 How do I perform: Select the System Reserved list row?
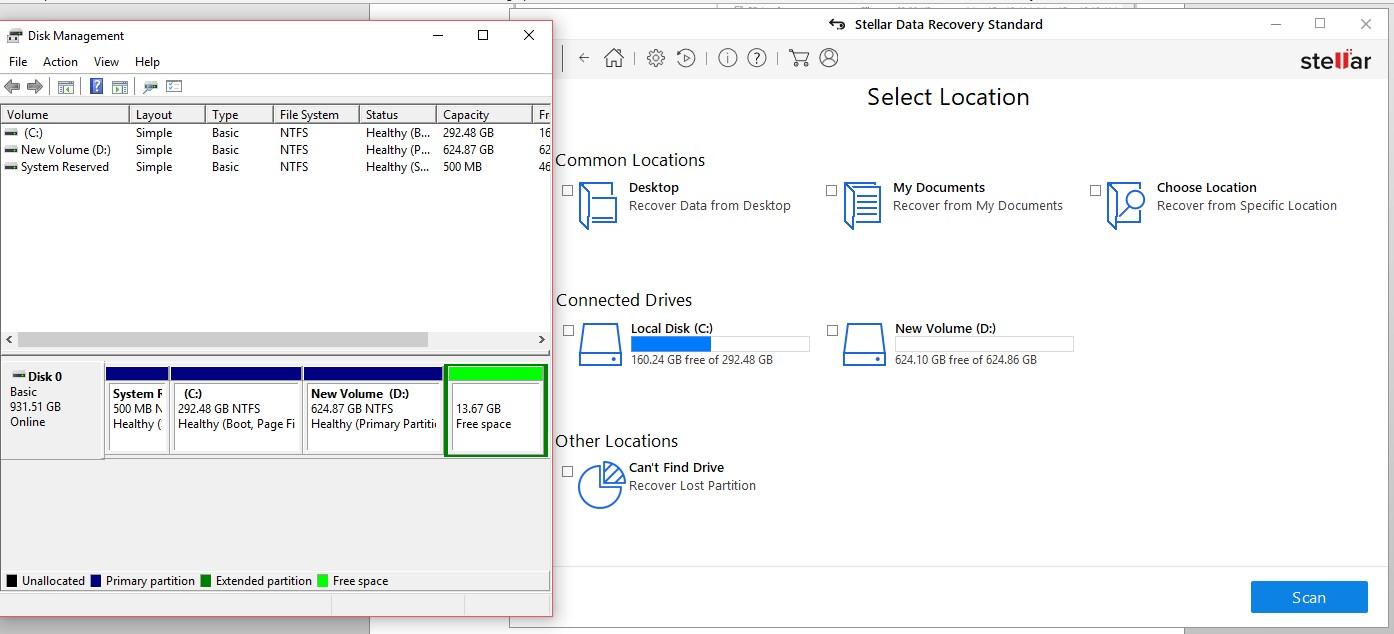tap(275, 167)
